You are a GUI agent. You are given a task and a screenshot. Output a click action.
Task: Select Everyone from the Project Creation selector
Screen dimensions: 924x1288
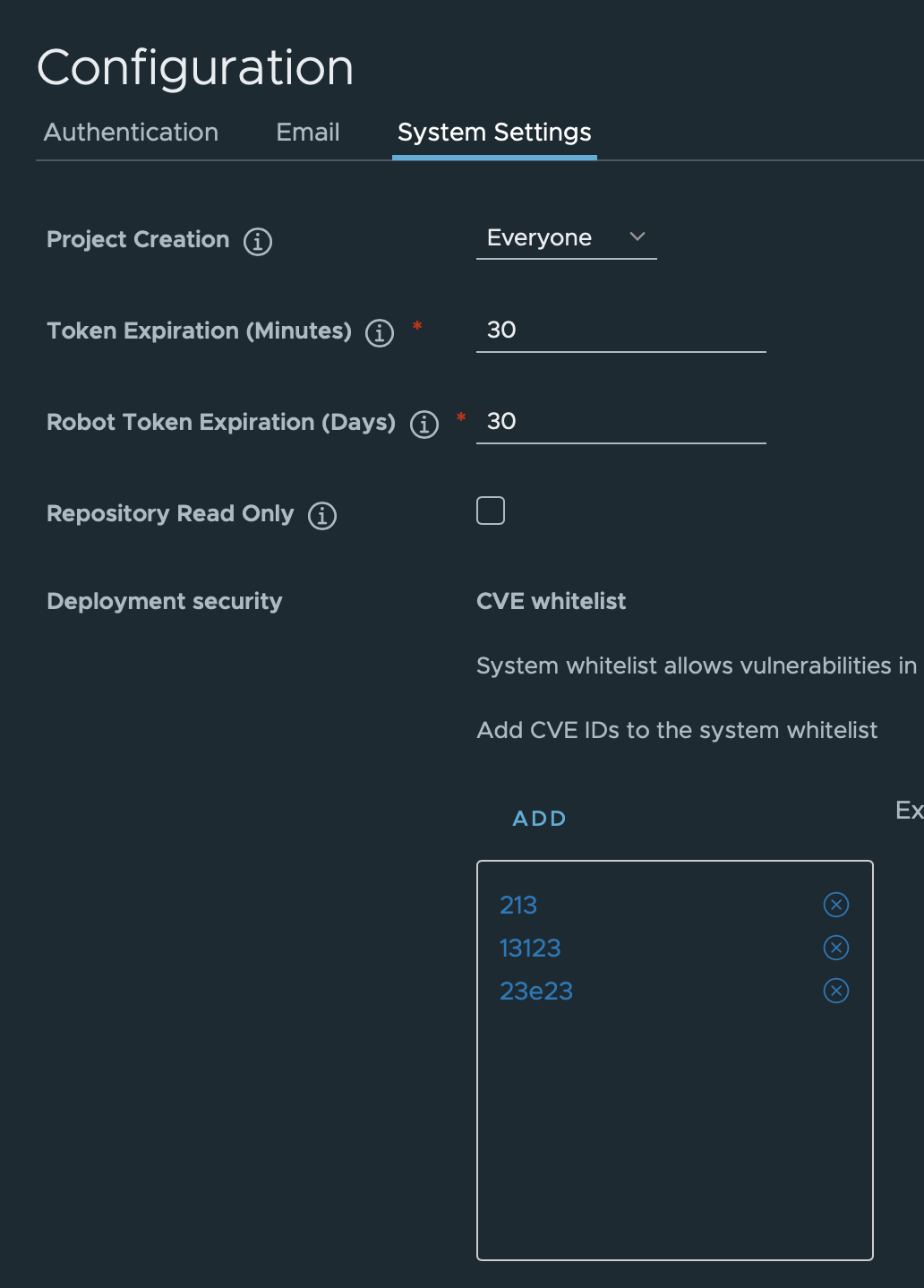pyautogui.click(x=539, y=238)
